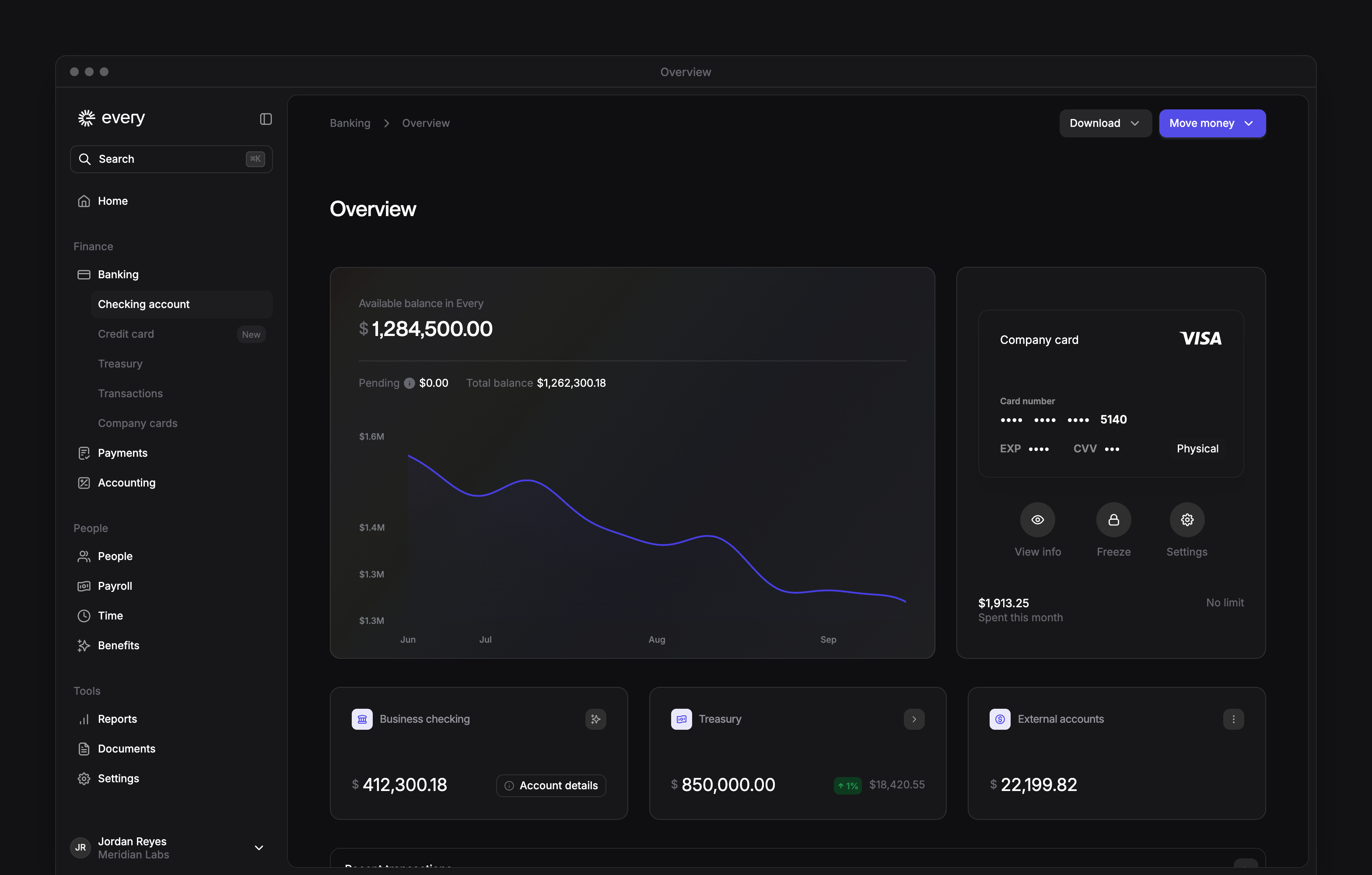Screen dimensions: 1372x875
Task: Click the Physical card type badge
Action: tap(1197, 449)
